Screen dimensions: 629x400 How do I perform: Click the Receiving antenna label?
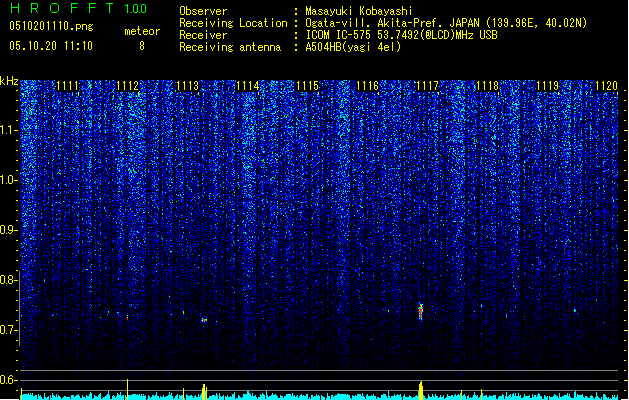(230, 47)
